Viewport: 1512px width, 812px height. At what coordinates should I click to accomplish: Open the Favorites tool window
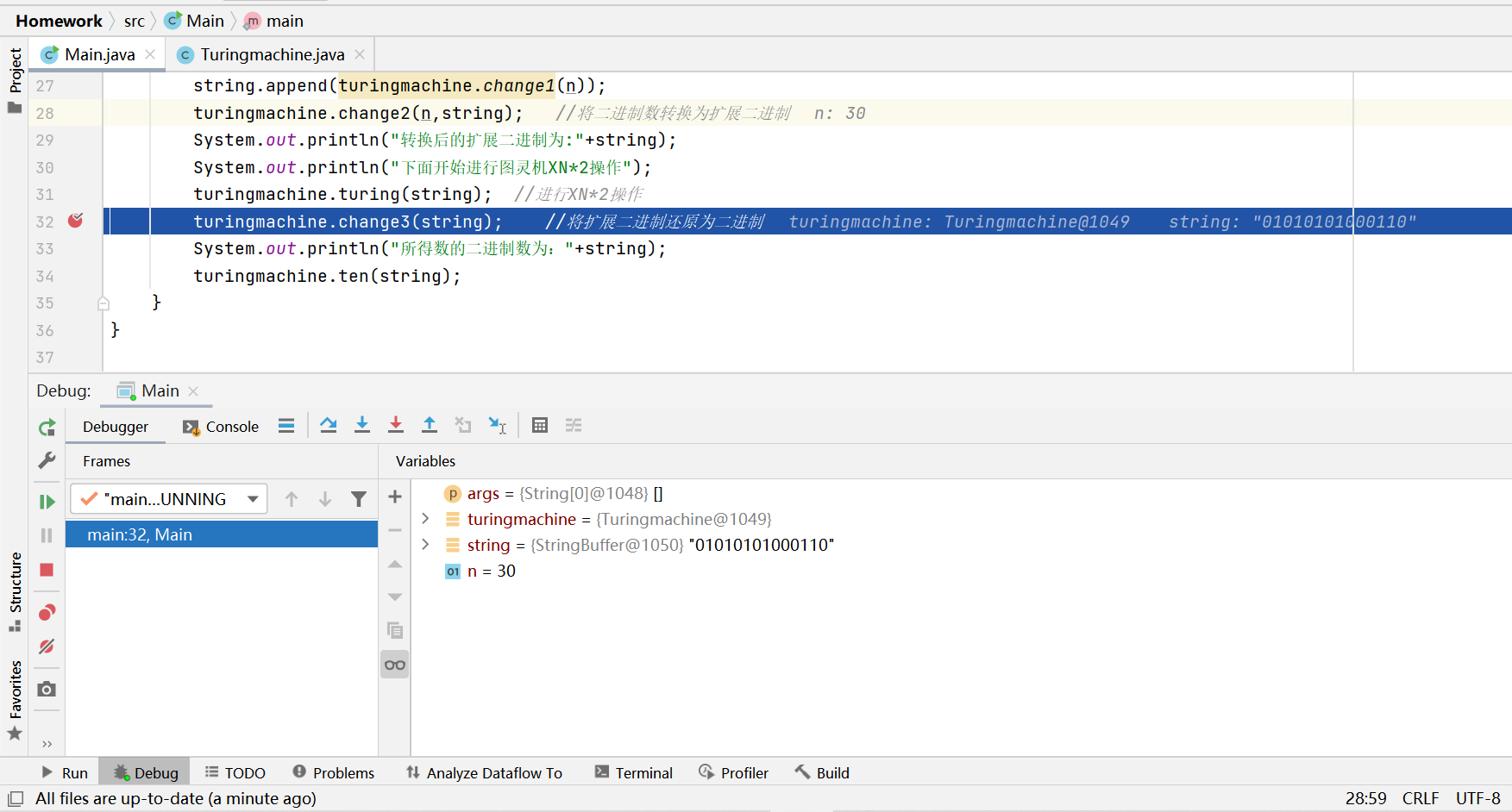coord(15,699)
